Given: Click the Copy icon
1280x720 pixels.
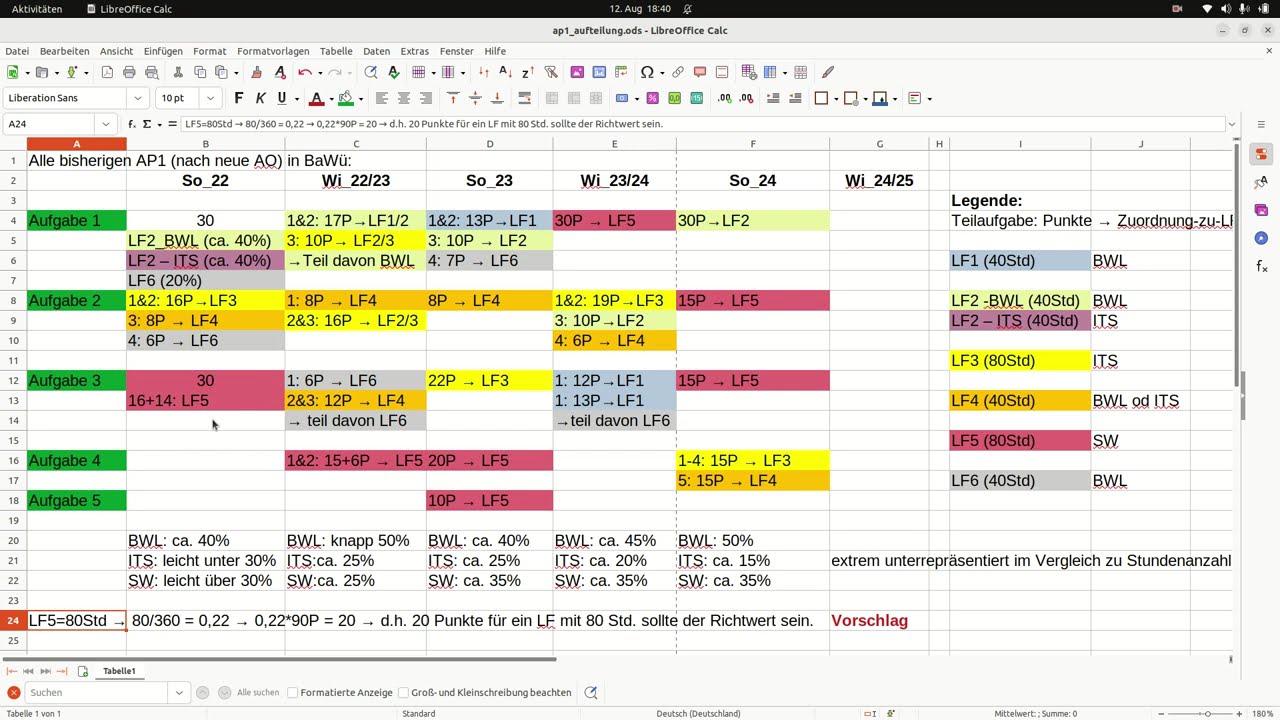Looking at the screenshot, I should pyautogui.click(x=200, y=72).
